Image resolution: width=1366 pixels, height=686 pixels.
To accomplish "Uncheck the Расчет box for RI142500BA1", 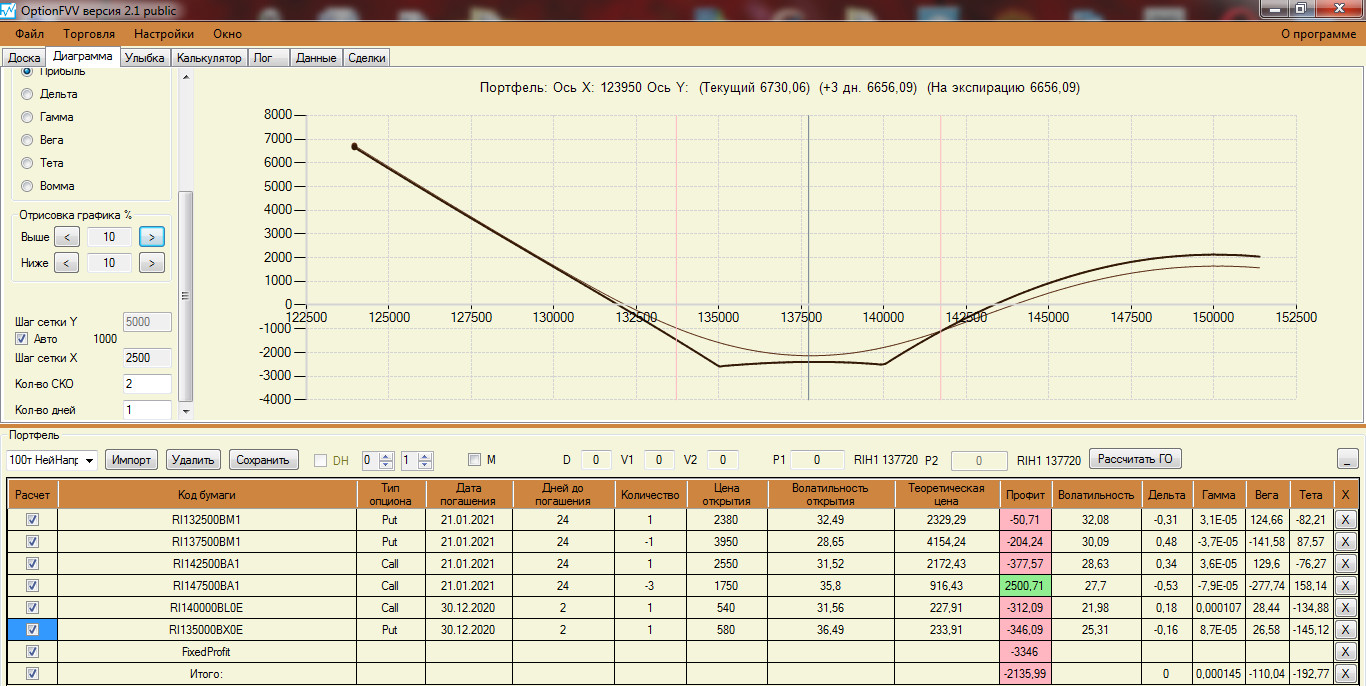I will (x=32, y=564).
